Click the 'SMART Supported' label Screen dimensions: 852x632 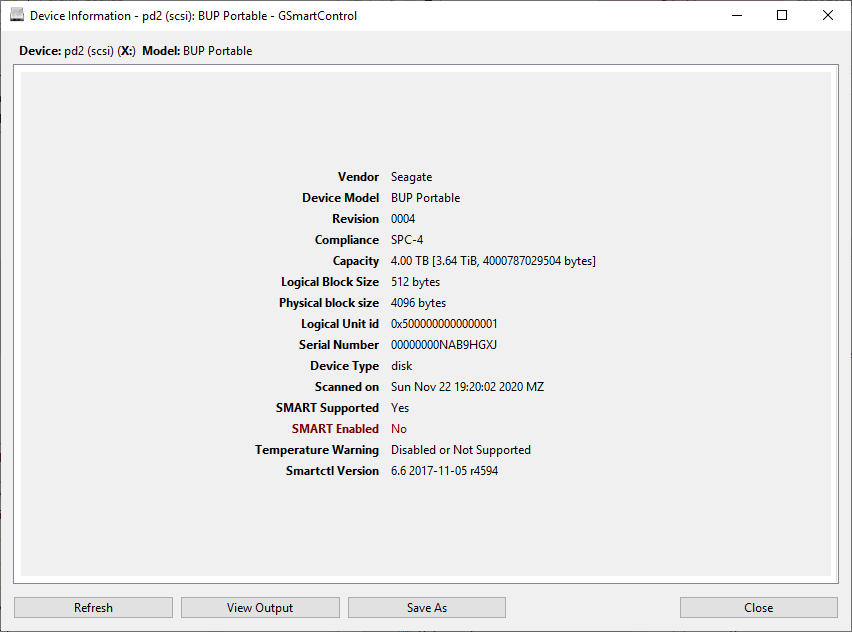pos(327,408)
